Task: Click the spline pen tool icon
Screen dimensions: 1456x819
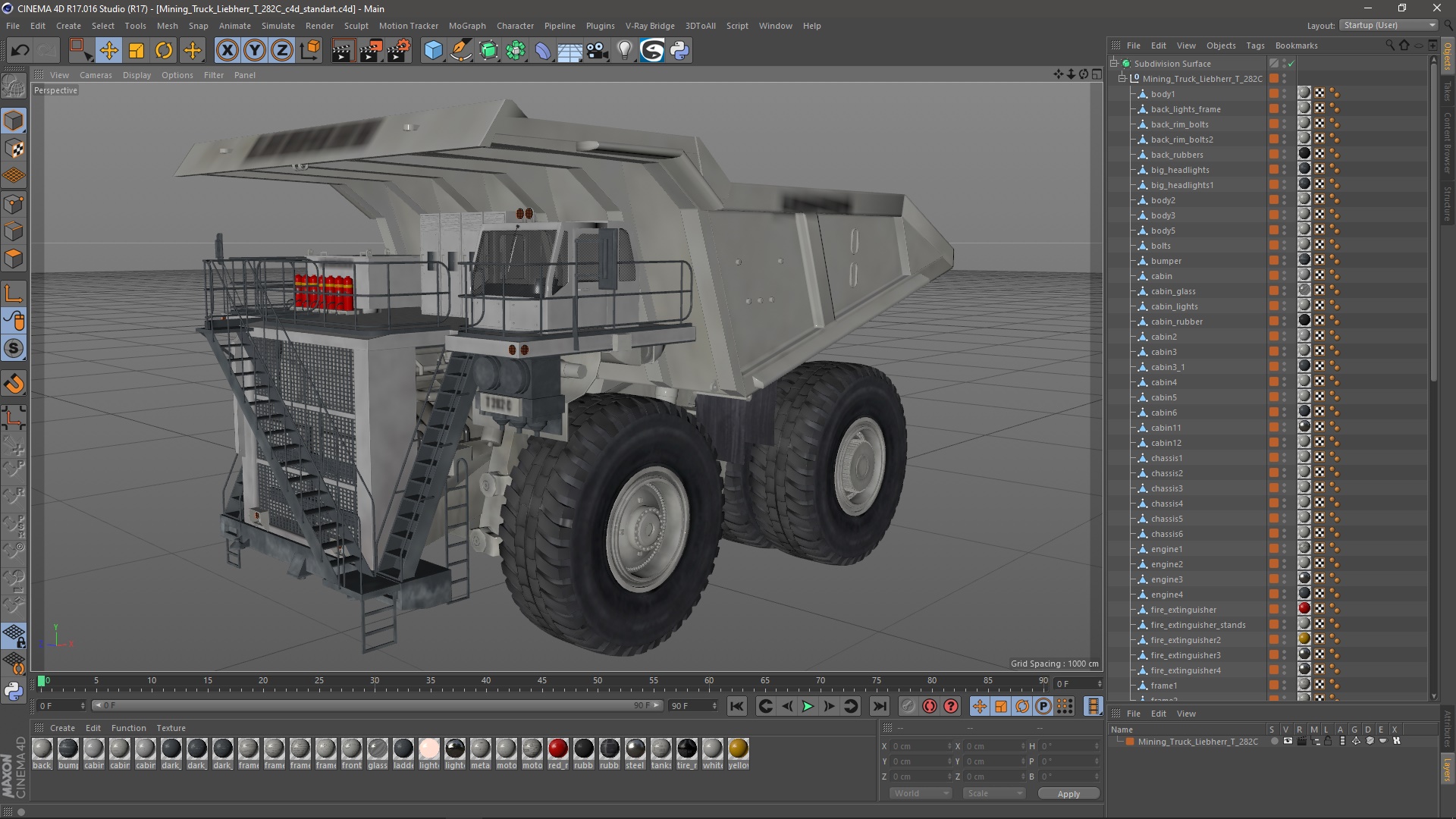Action: [x=460, y=51]
